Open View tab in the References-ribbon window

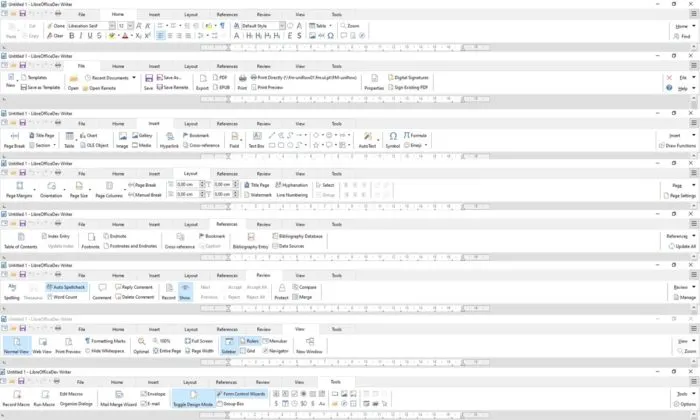pos(300,224)
